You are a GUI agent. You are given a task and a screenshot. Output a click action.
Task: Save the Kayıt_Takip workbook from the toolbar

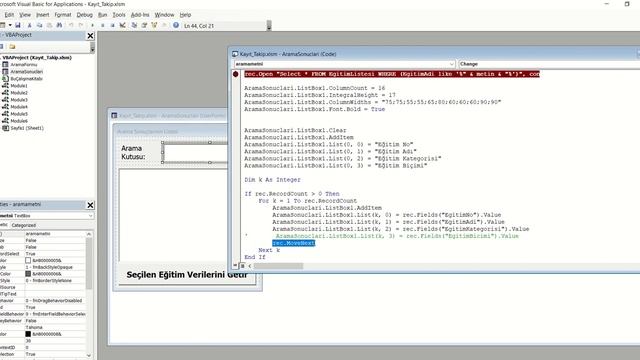[x=18, y=25]
